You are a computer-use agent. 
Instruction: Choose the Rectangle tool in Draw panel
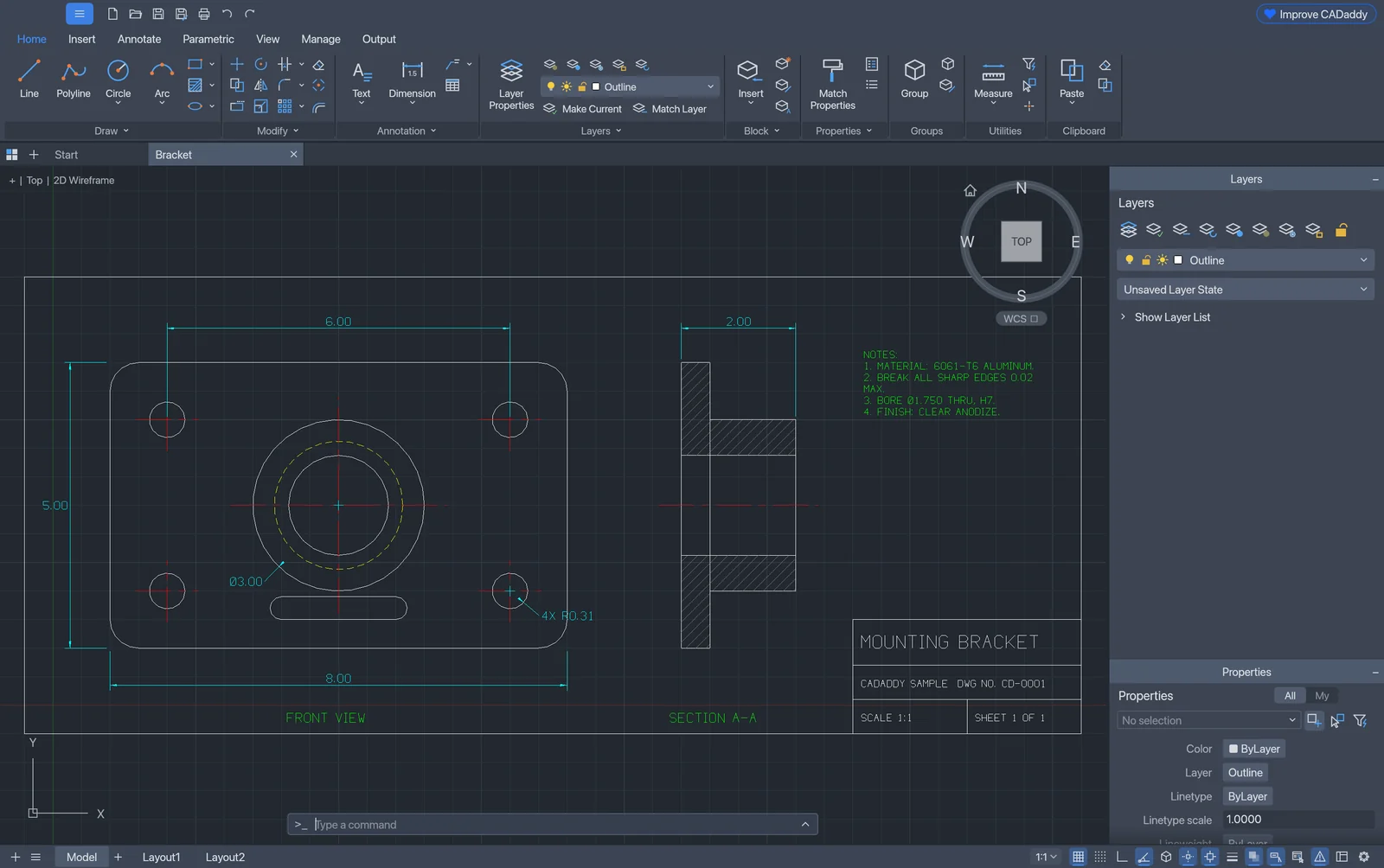pyautogui.click(x=195, y=64)
